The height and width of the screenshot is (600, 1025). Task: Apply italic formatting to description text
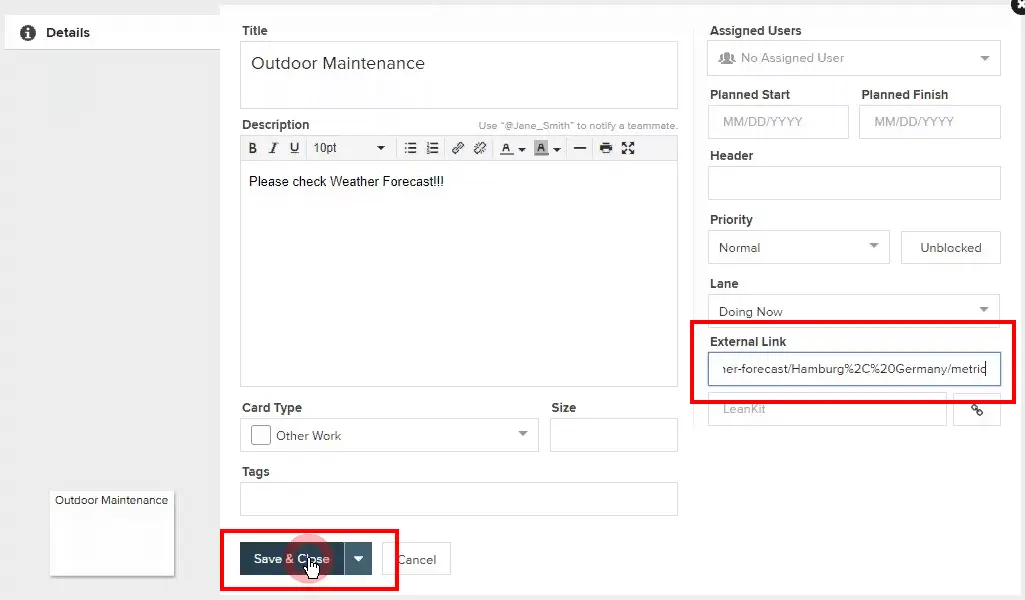pyautogui.click(x=273, y=148)
